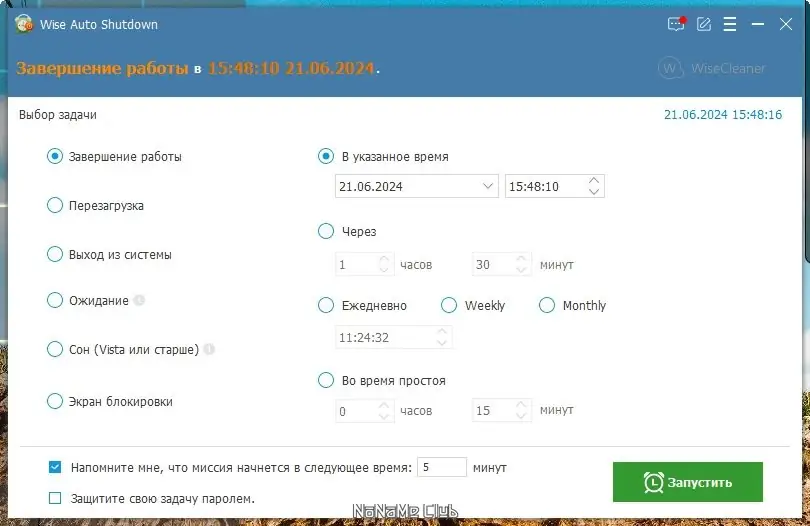Screen dimensions: 810x526
Task: Open the WiseCleaner logo link
Action: [x=712, y=68]
